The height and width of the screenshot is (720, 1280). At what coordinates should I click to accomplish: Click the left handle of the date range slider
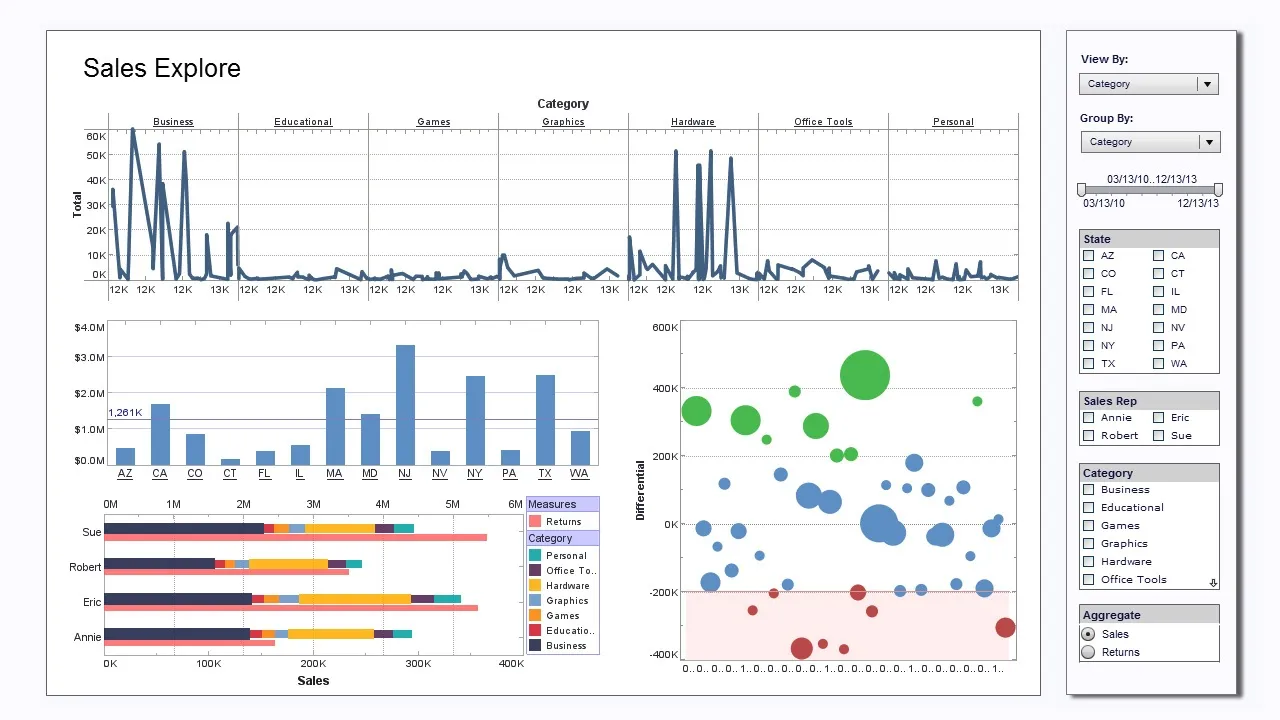pyautogui.click(x=1081, y=189)
